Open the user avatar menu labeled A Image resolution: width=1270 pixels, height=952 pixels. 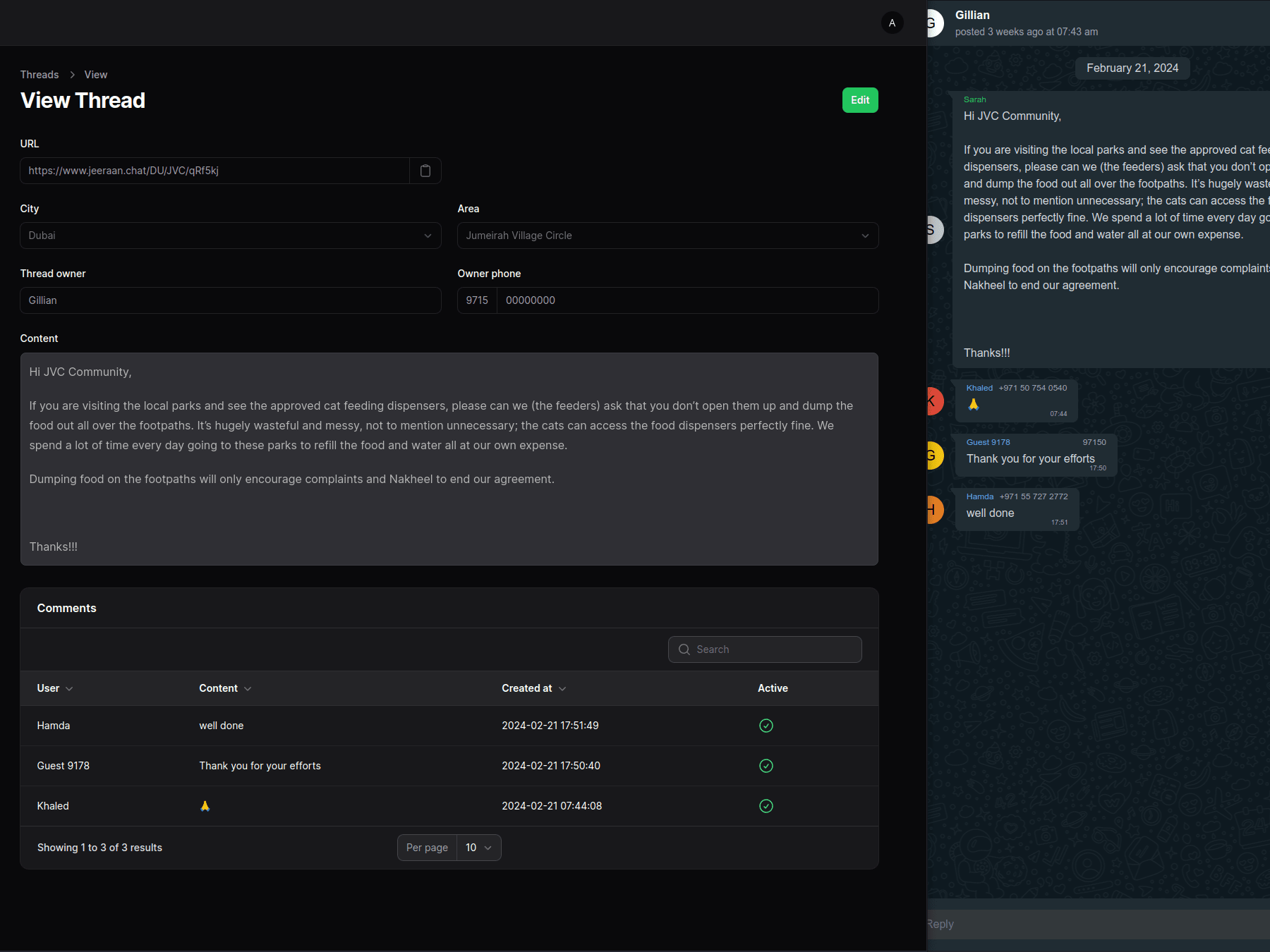[892, 23]
